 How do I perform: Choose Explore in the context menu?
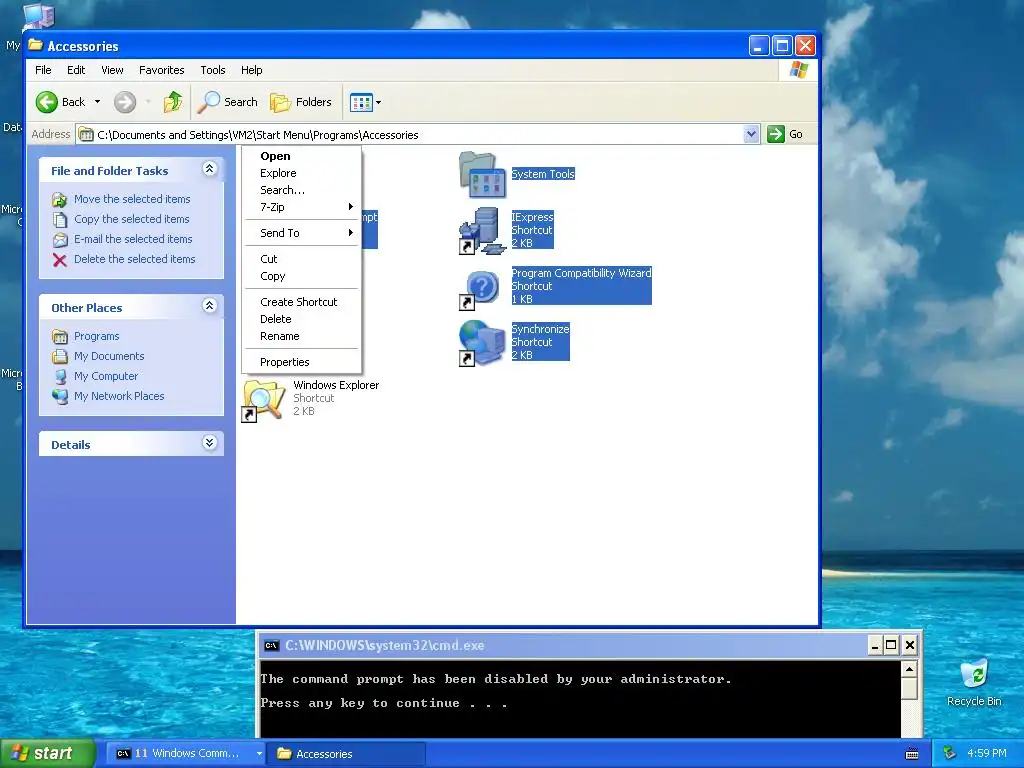point(301,173)
